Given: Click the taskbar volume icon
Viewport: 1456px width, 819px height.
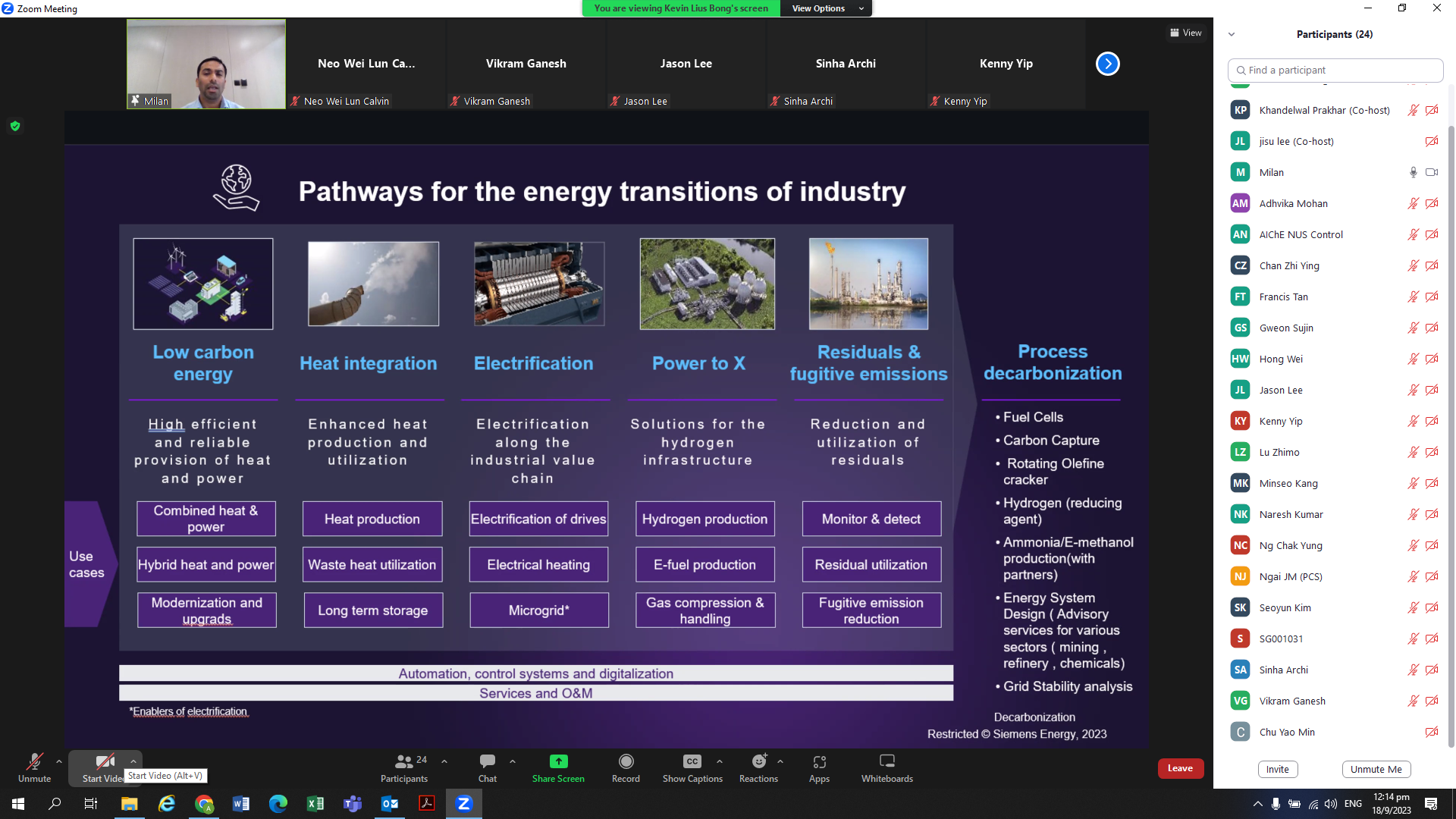Looking at the screenshot, I should [1331, 804].
